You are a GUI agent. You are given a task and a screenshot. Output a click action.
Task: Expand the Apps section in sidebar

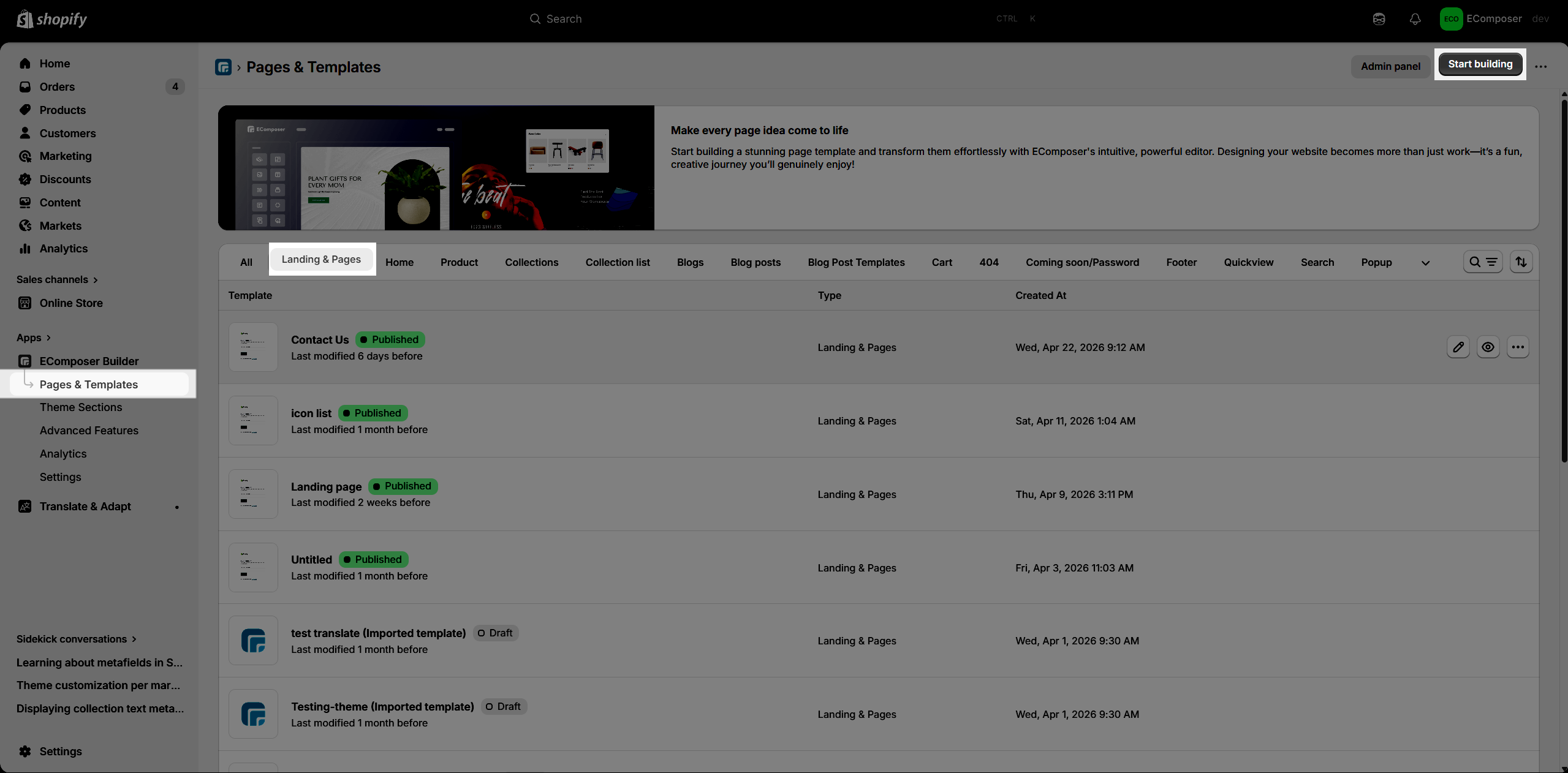tap(34, 338)
